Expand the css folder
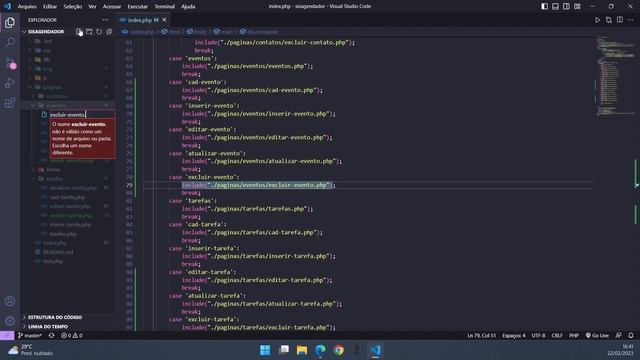The image size is (640, 360). pyautogui.click(x=47, y=50)
